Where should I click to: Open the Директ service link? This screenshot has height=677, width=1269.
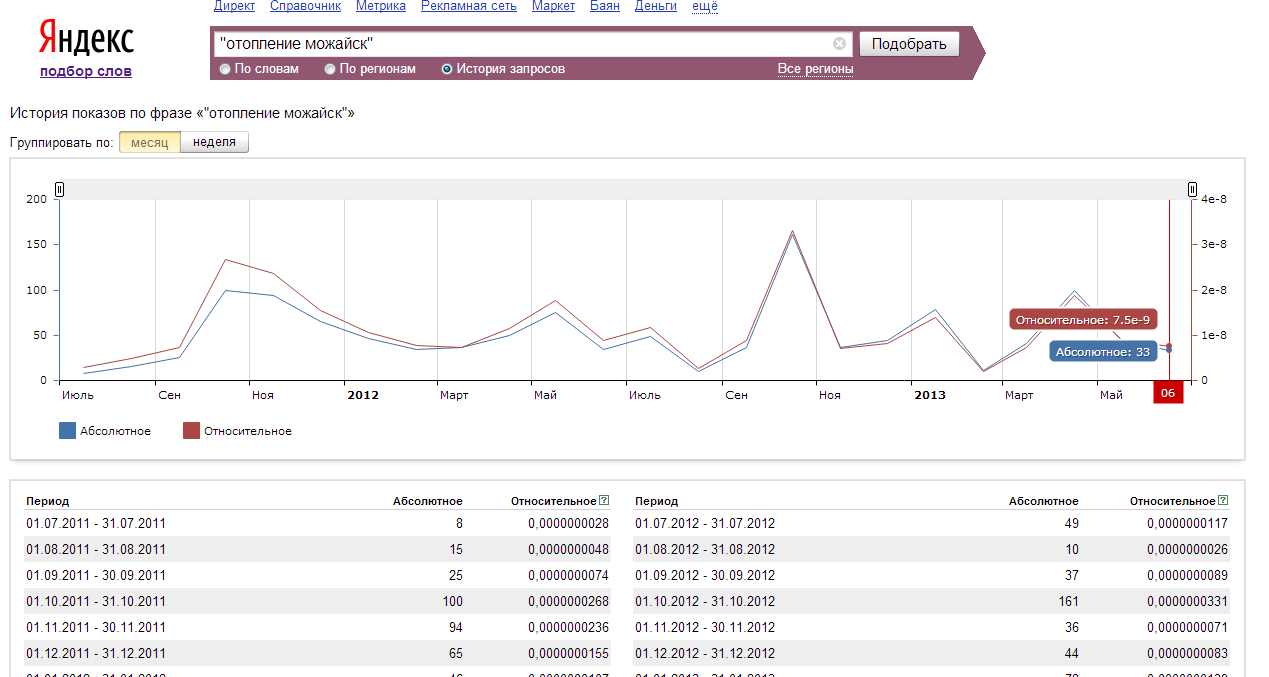(234, 6)
